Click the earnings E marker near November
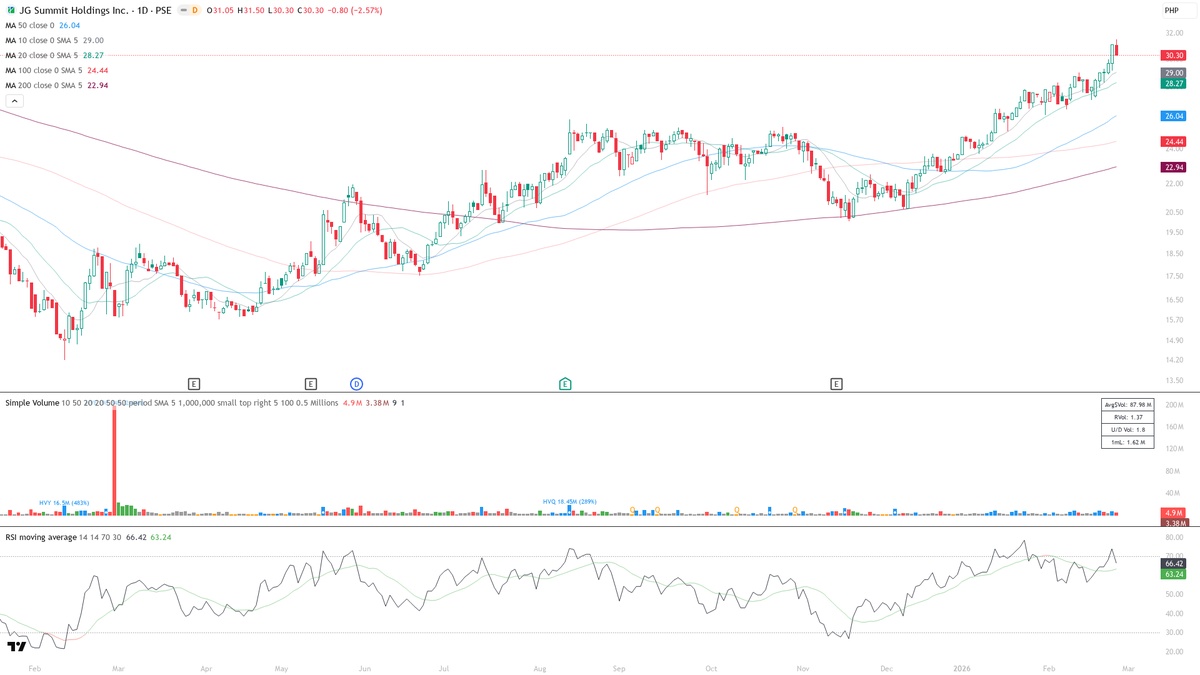This screenshot has height=675, width=1200. [x=836, y=383]
